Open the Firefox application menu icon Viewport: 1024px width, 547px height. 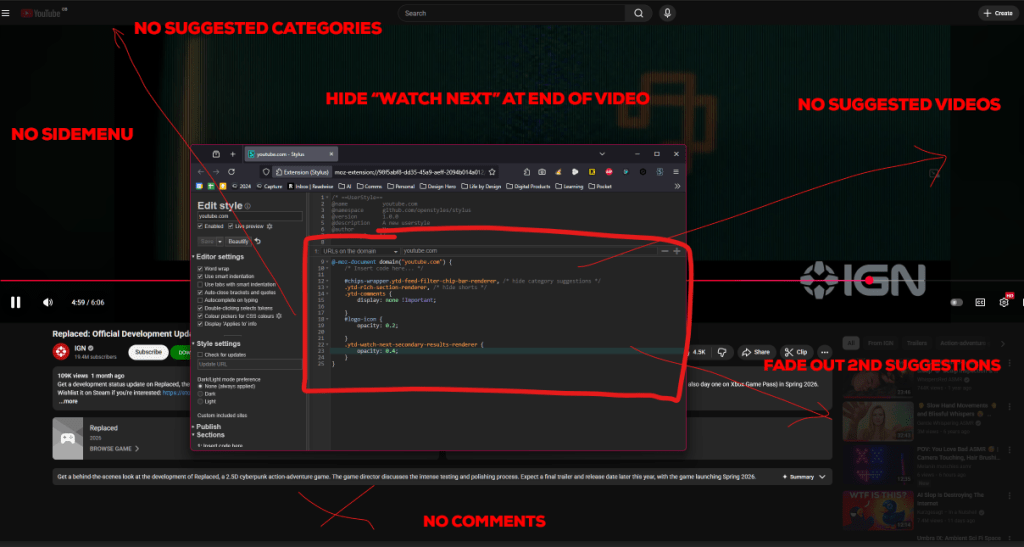point(676,172)
